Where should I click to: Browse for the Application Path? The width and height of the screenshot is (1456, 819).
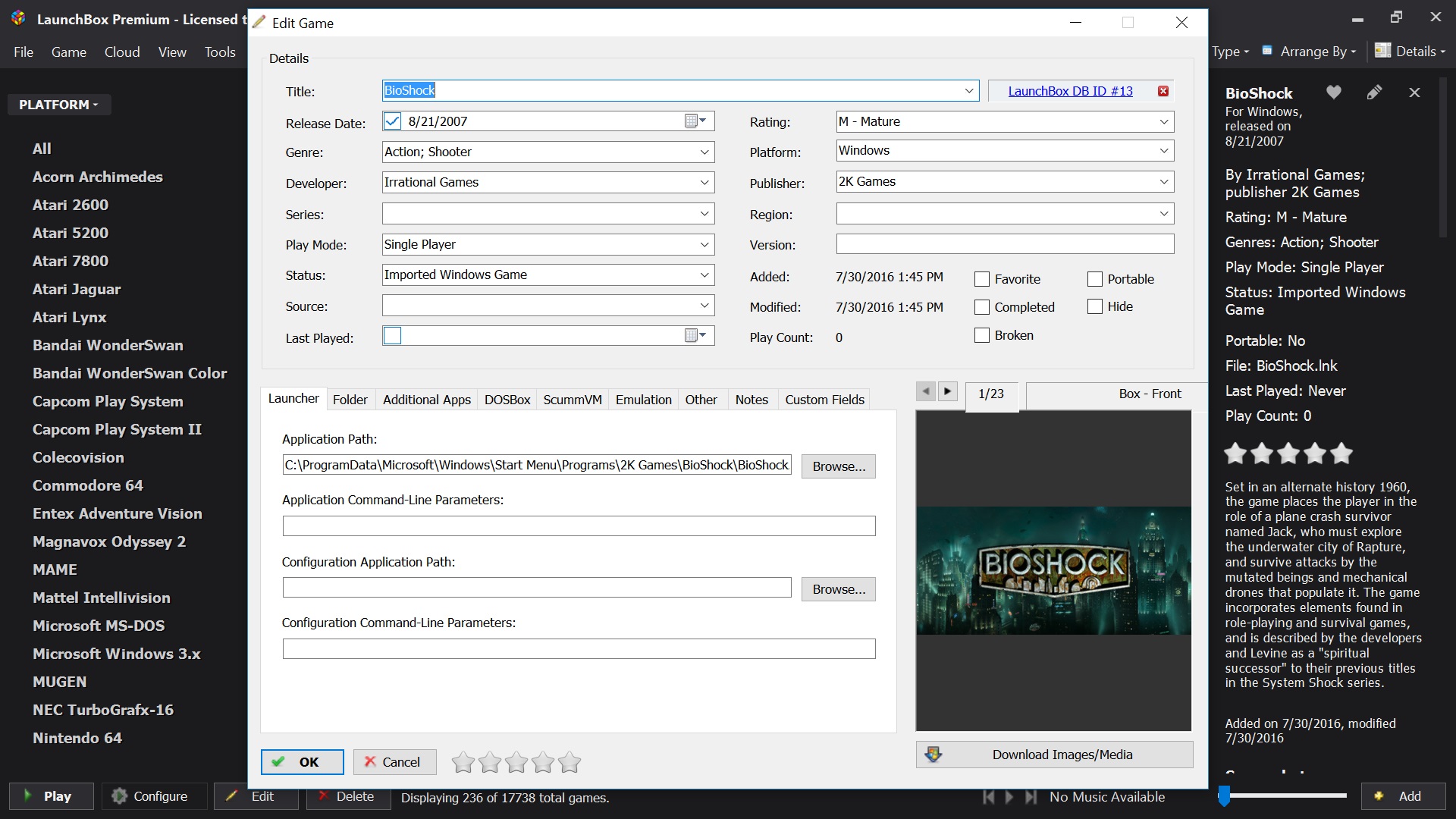839,466
